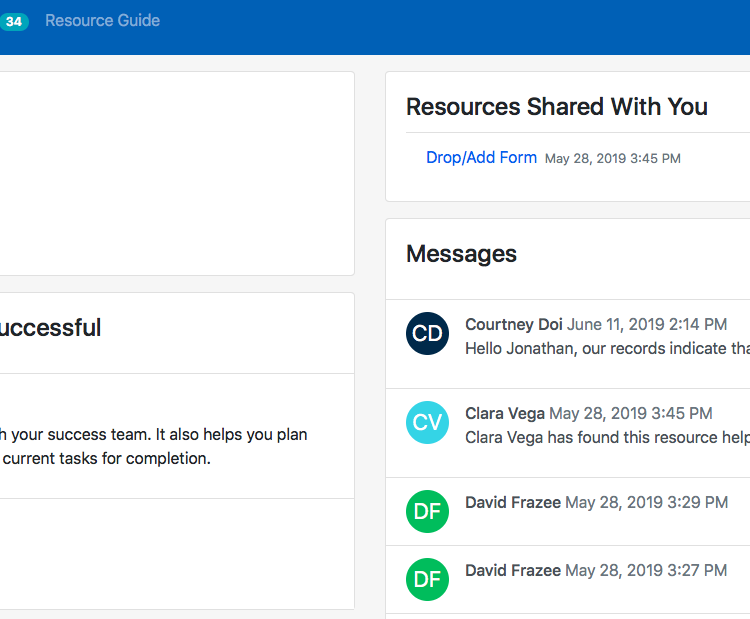Click David Frazee name on 3:27 PM message
Viewport: 750px width, 619px height.
[x=513, y=570]
